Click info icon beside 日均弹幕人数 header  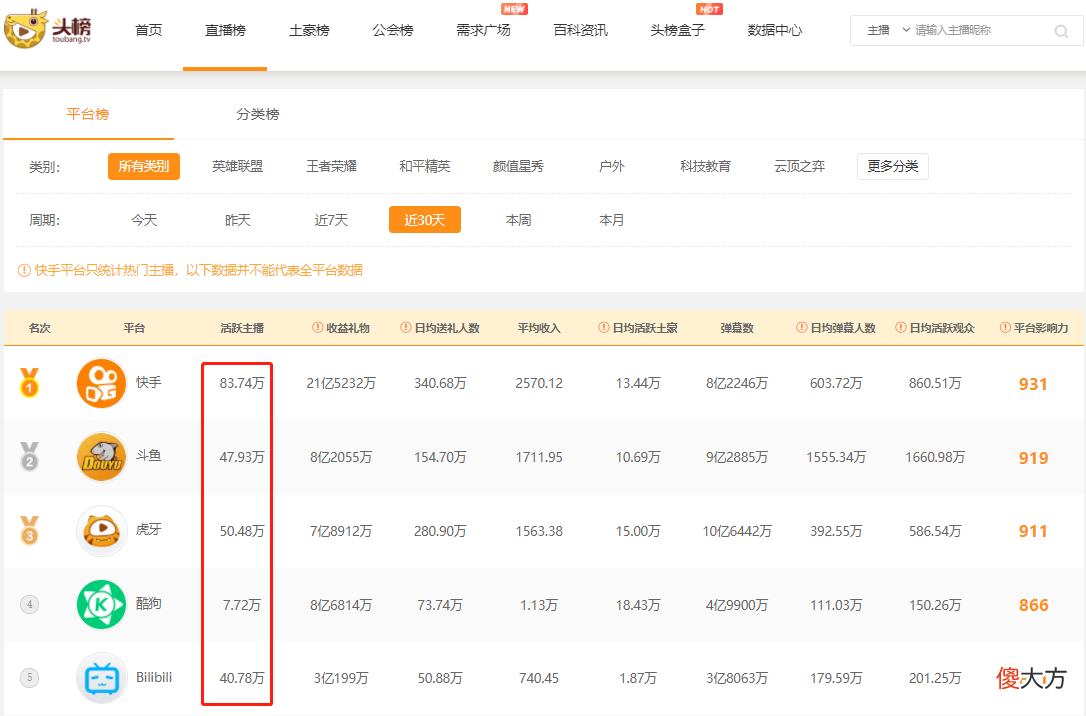pos(802,328)
